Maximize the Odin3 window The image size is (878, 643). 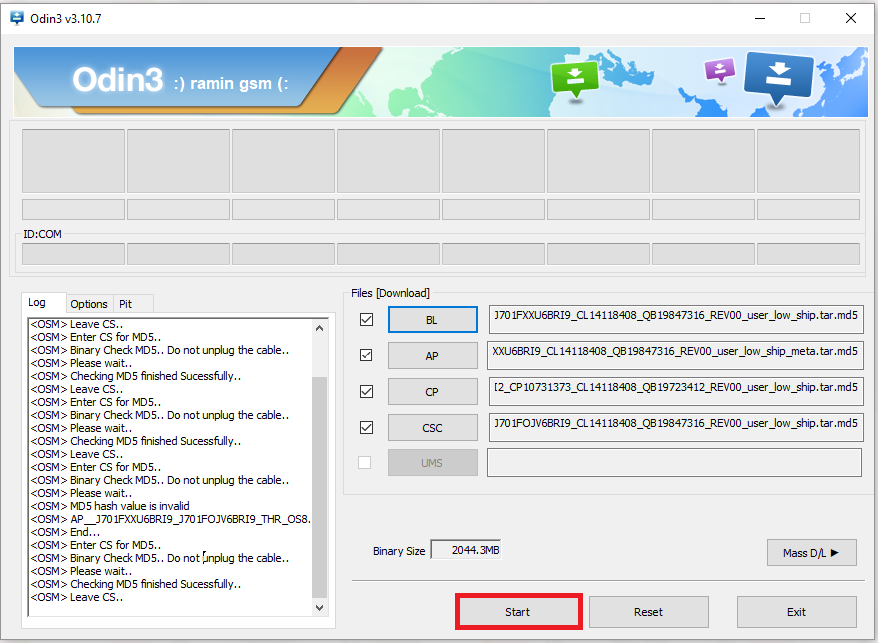pos(805,18)
